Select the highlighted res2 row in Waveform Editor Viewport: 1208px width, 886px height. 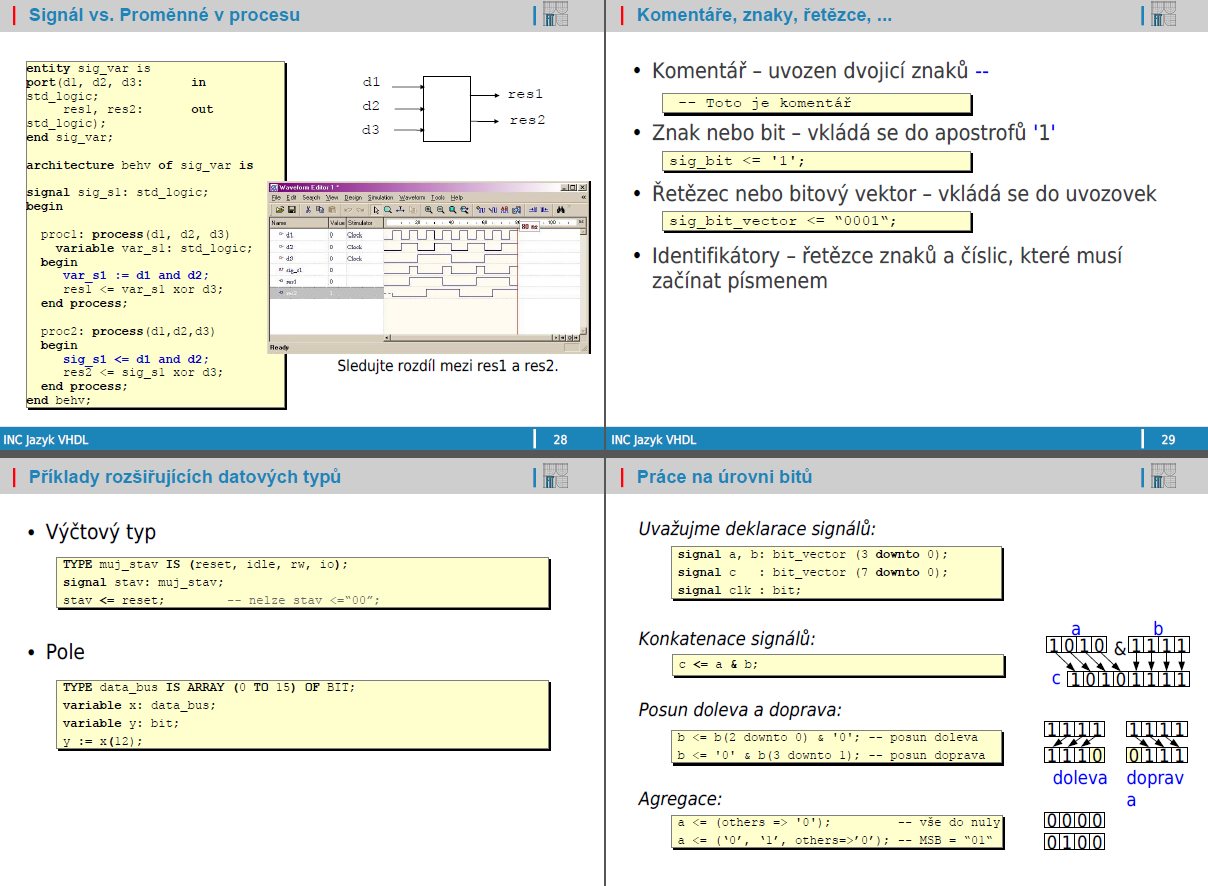tap(326, 294)
